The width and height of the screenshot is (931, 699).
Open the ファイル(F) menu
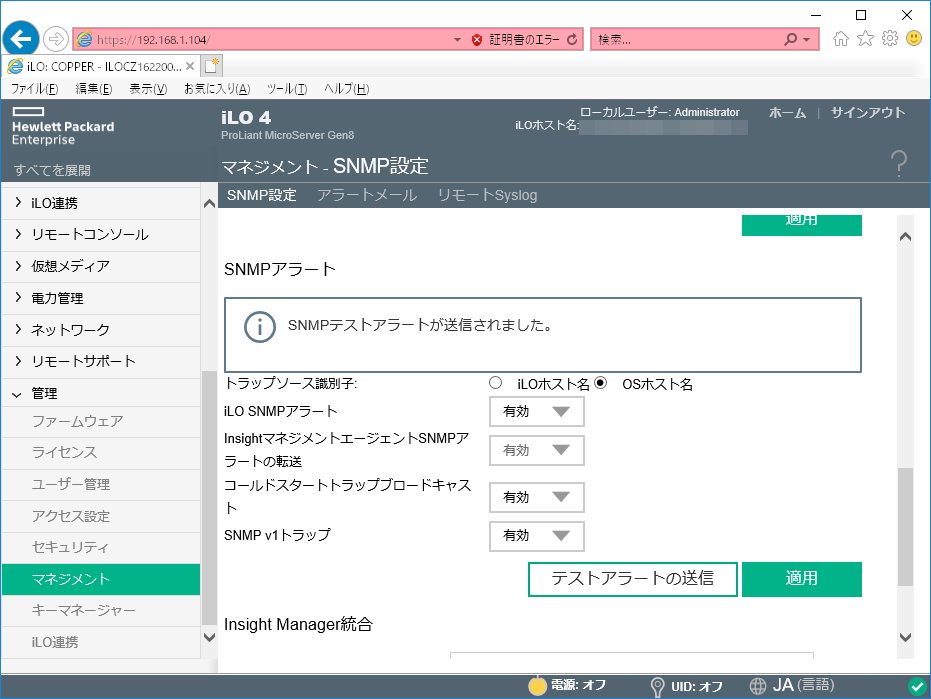point(34,89)
